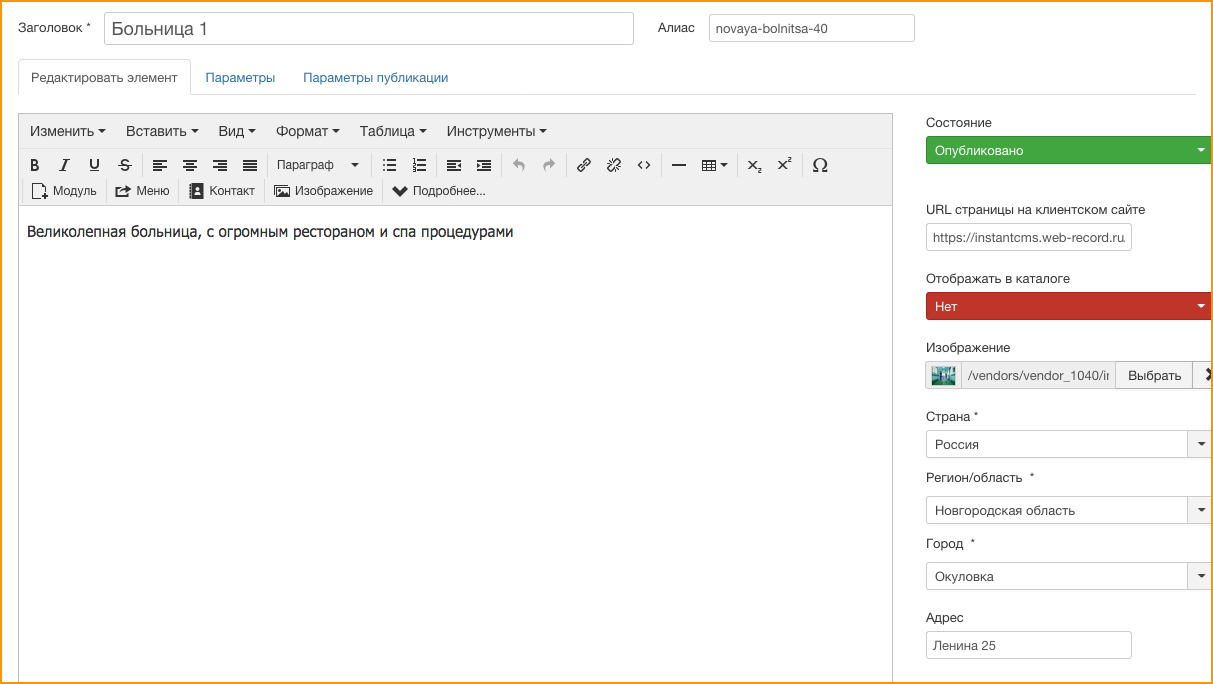Click the URL страницы input field
This screenshot has height=684, width=1213.
pyautogui.click(x=1029, y=237)
